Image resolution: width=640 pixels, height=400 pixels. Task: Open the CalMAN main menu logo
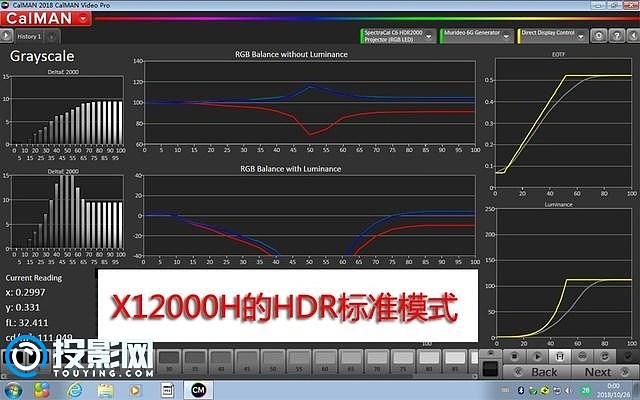point(46,19)
